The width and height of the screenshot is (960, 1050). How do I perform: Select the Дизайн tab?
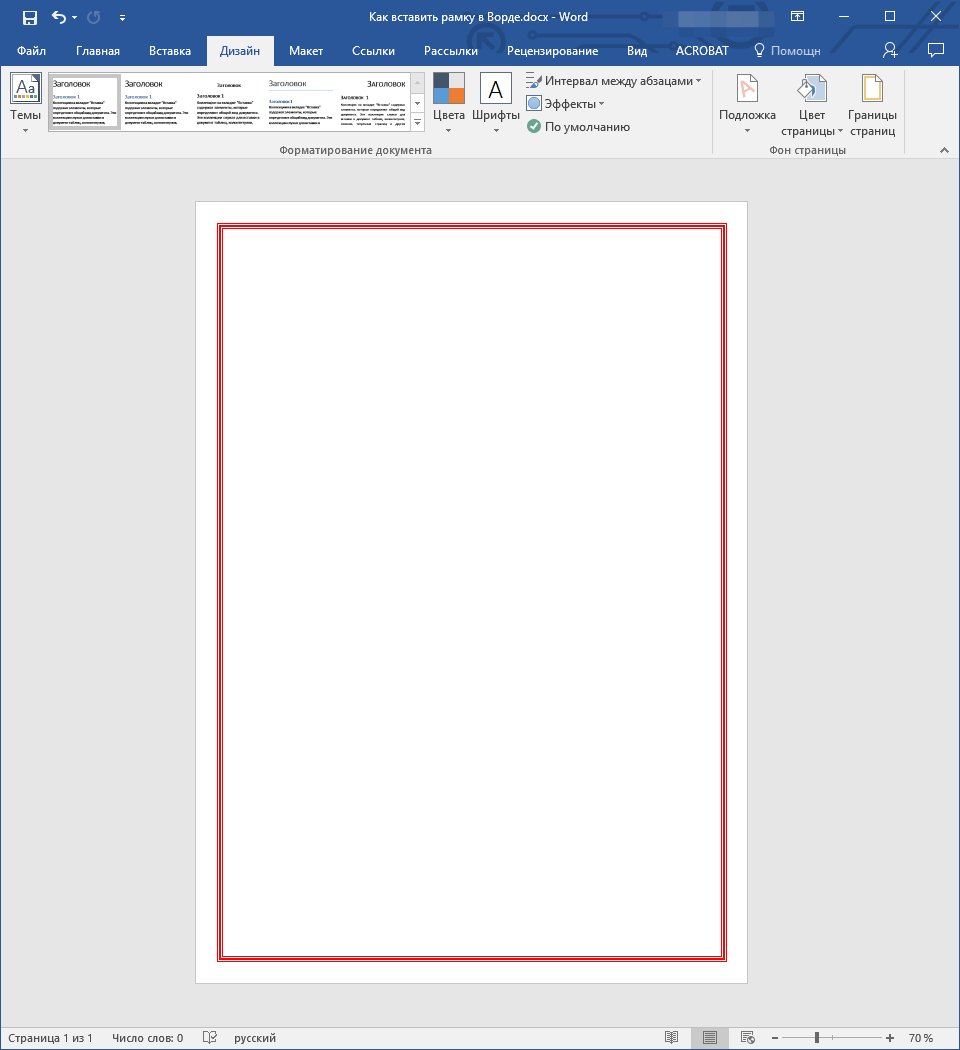(240, 51)
